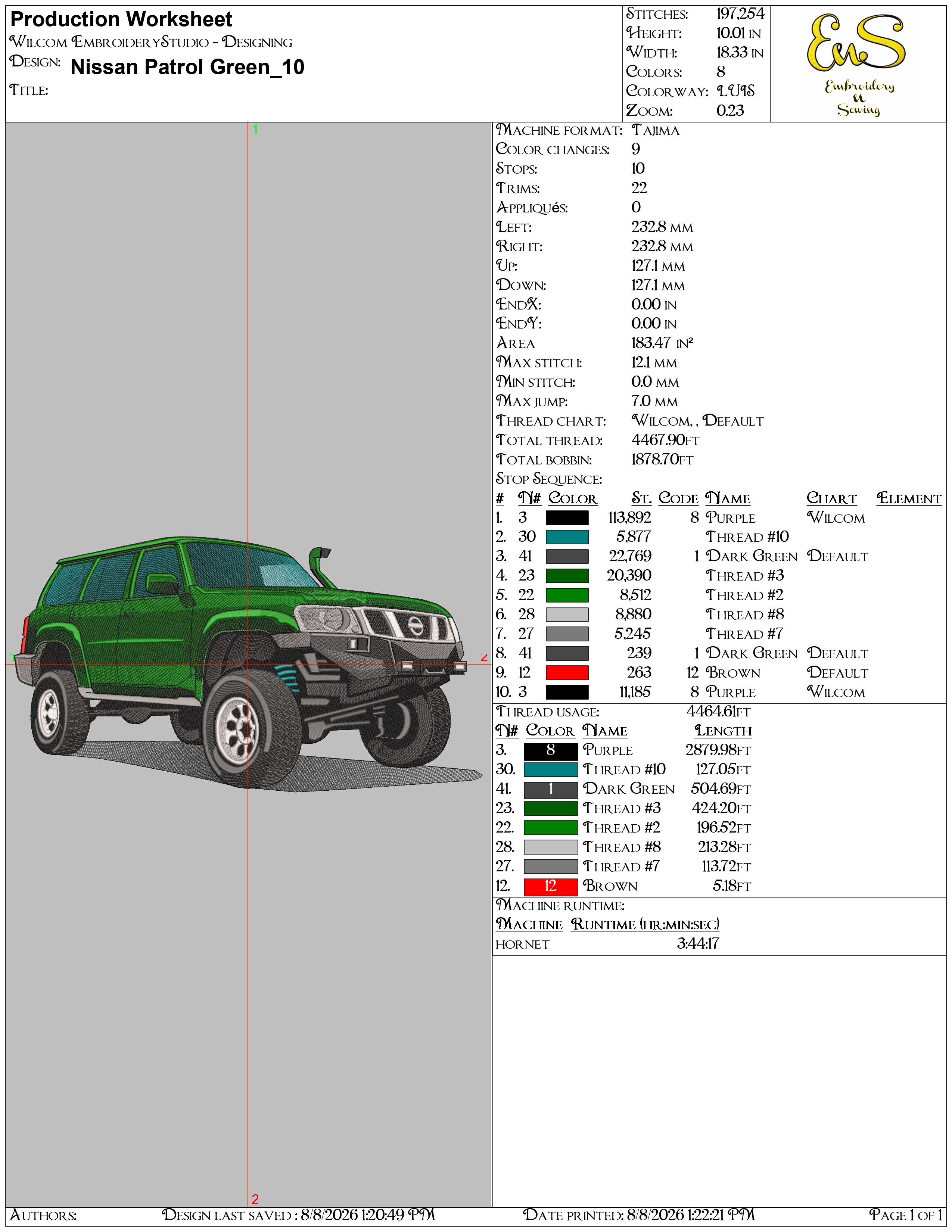Select the design name "Nissan Patrol Green_10"
This screenshot has height=1232, width=952.
tap(187, 67)
